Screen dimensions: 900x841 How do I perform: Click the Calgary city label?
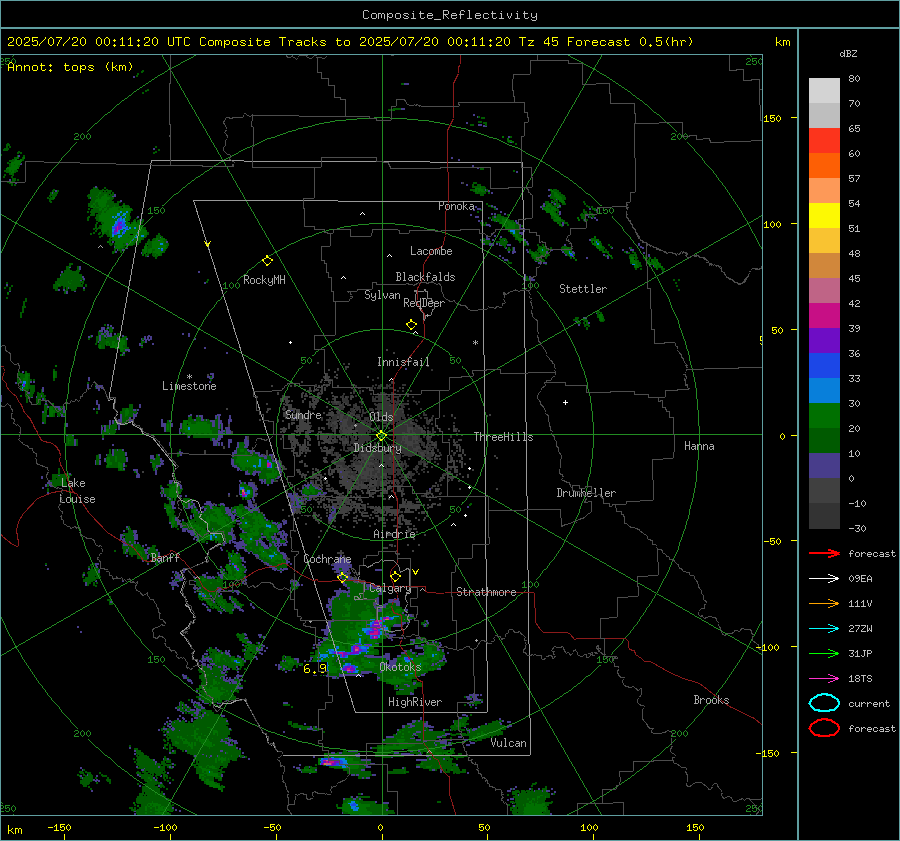point(390,588)
